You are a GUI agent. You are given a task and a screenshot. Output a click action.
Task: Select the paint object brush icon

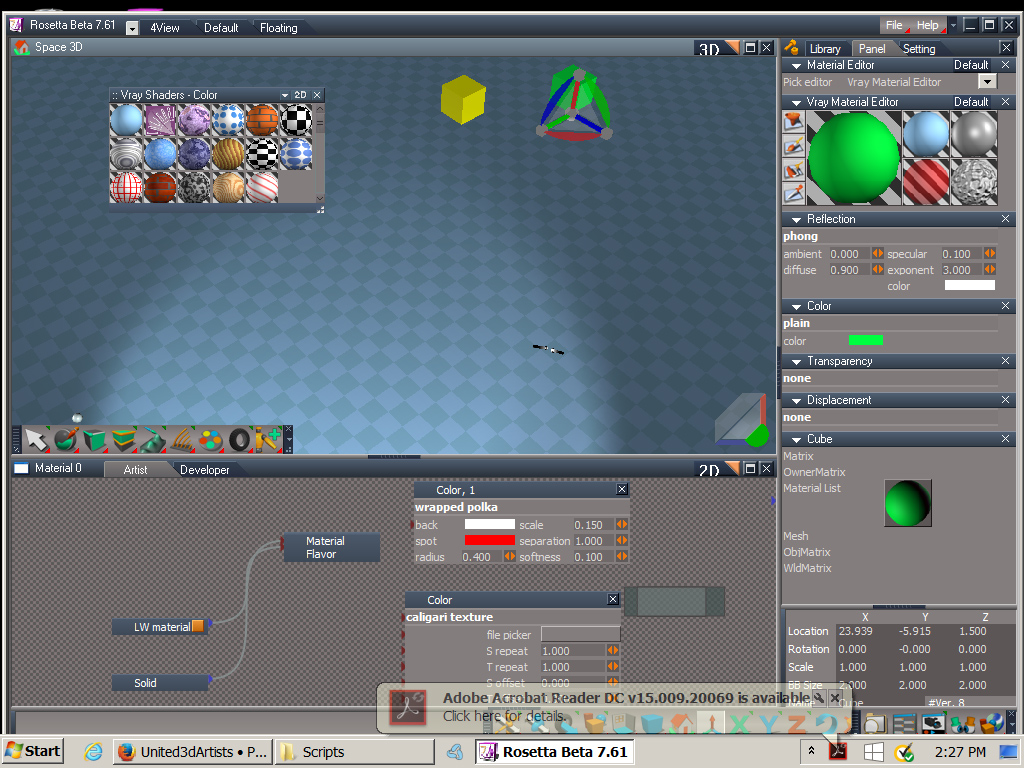tap(793, 146)
